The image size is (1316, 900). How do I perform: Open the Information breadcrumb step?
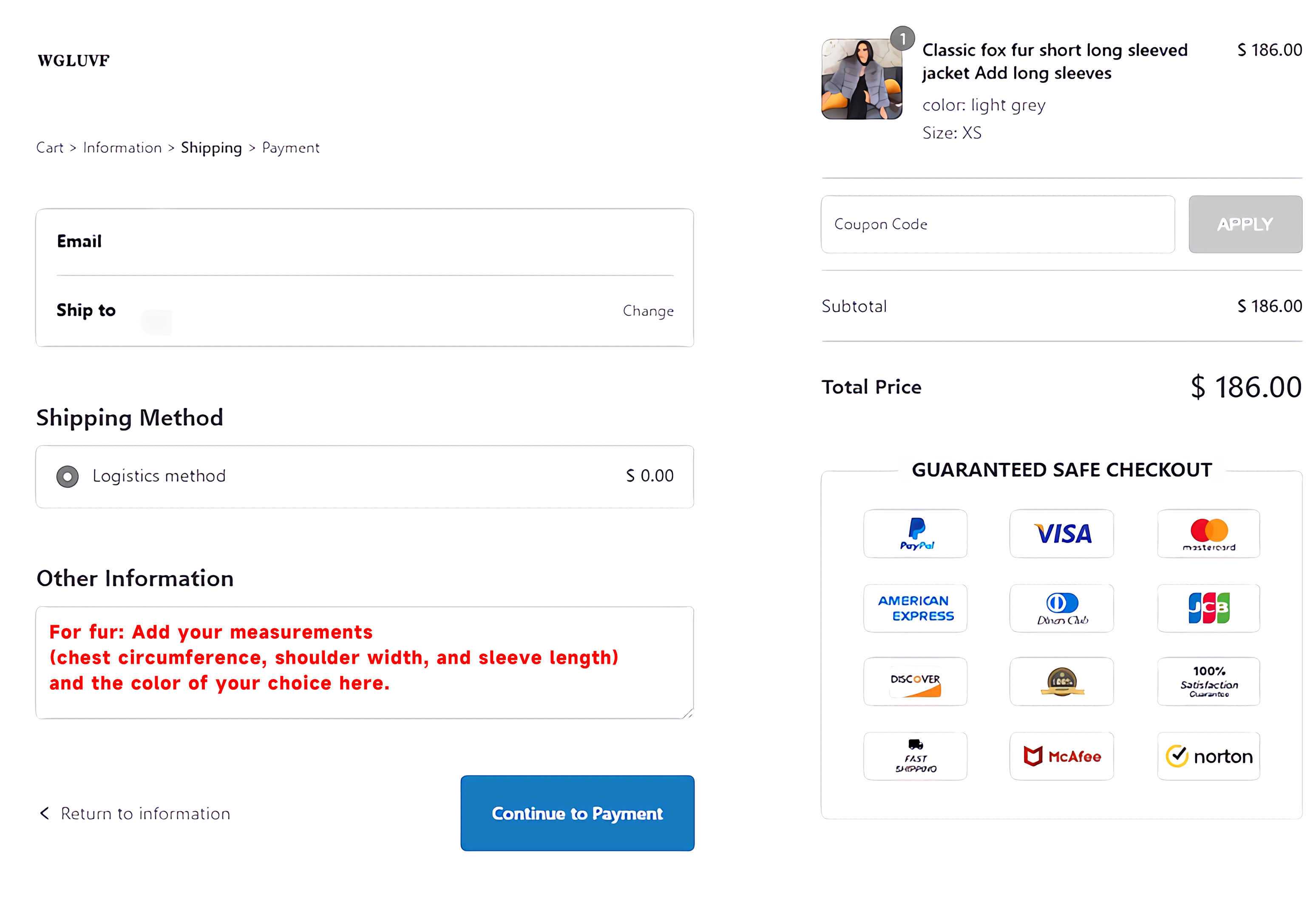[122, 148]
